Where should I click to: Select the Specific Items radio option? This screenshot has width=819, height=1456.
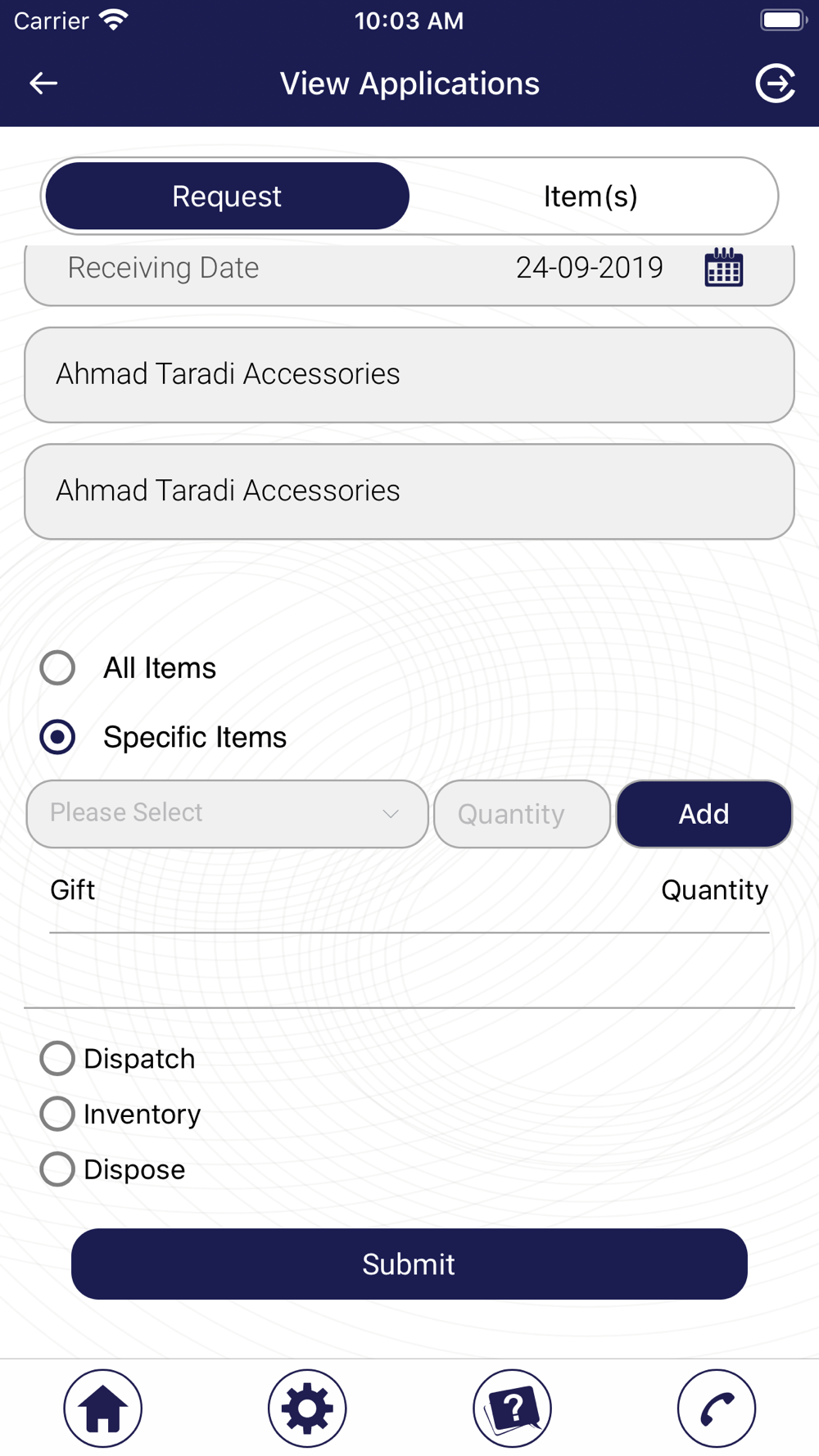pyautogui.click(x=57, y=737)
